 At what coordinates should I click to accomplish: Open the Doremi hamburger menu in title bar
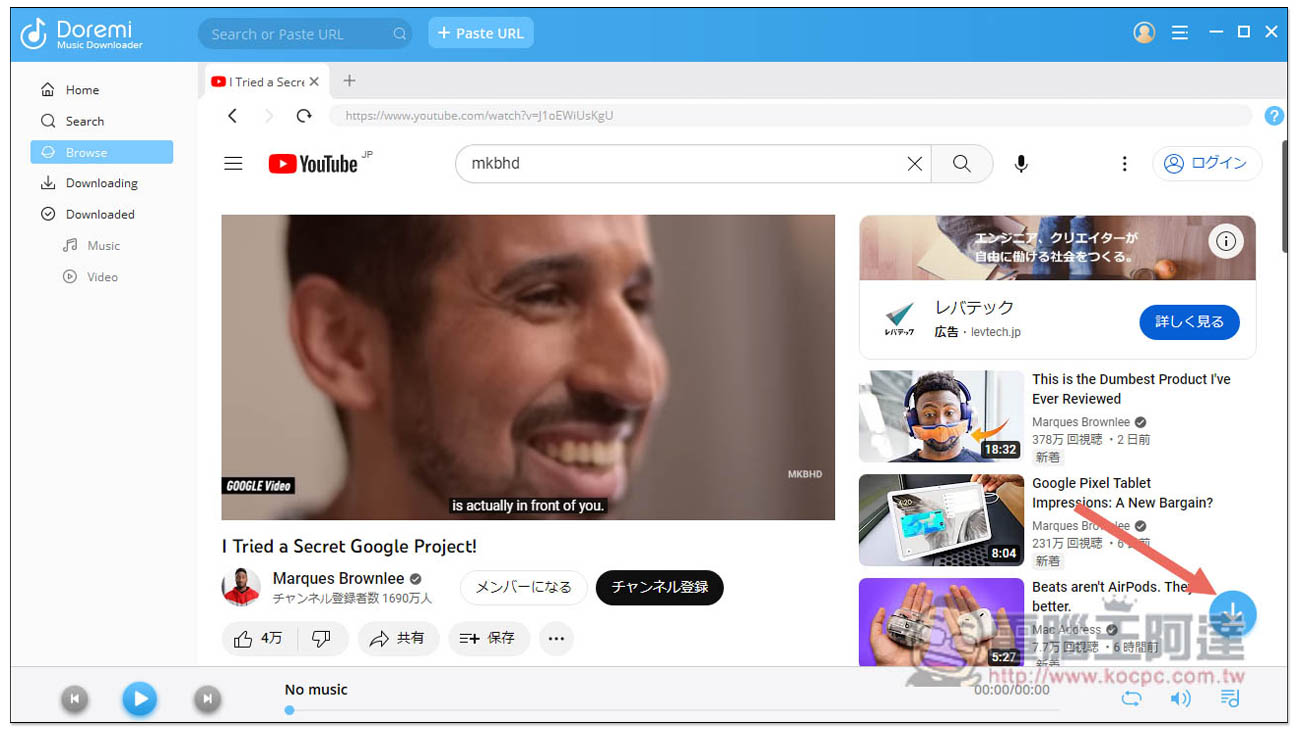click(x=1180, y=33)
